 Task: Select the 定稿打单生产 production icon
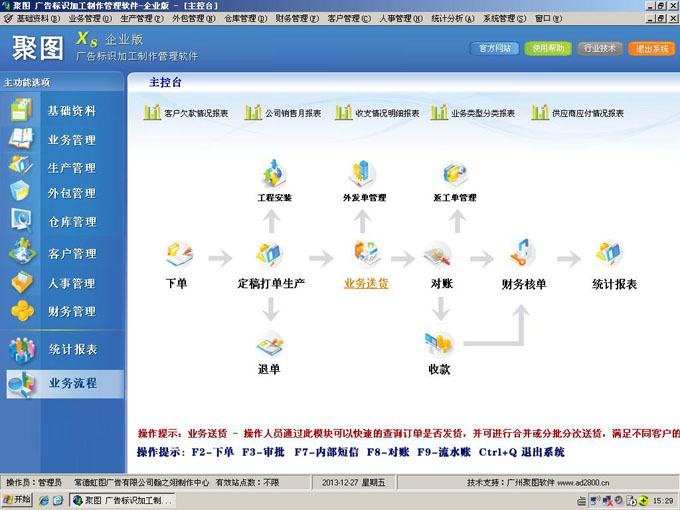(x=268, y=256)
